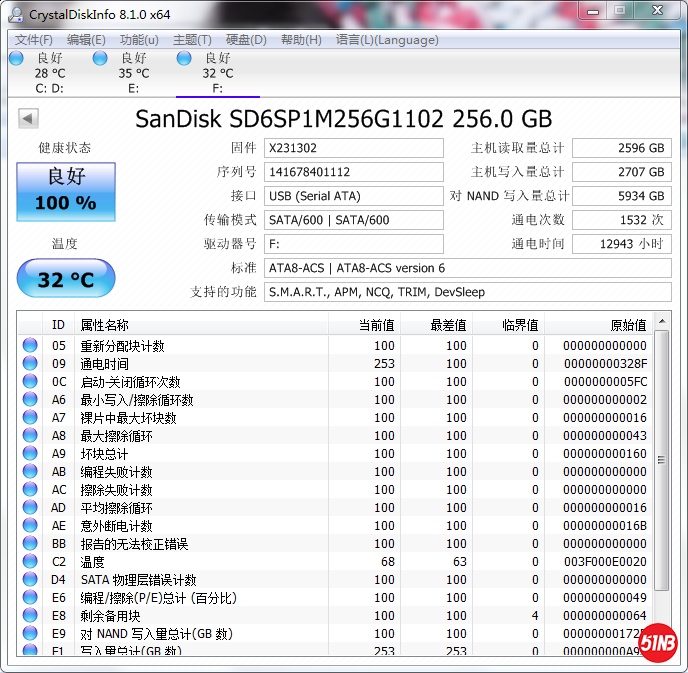Select the E: drive status orb

point(100,59)
